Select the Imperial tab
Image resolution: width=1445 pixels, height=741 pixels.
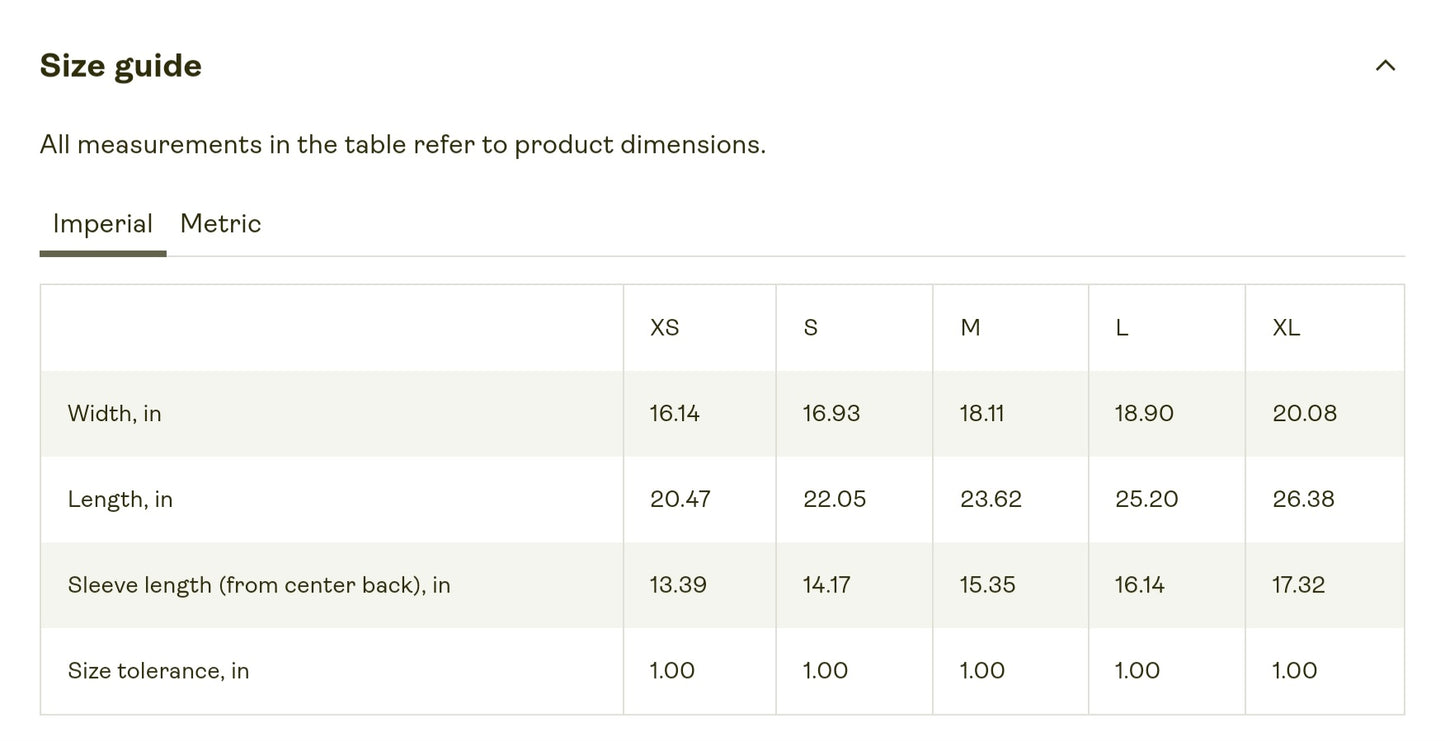click(102, 224)
